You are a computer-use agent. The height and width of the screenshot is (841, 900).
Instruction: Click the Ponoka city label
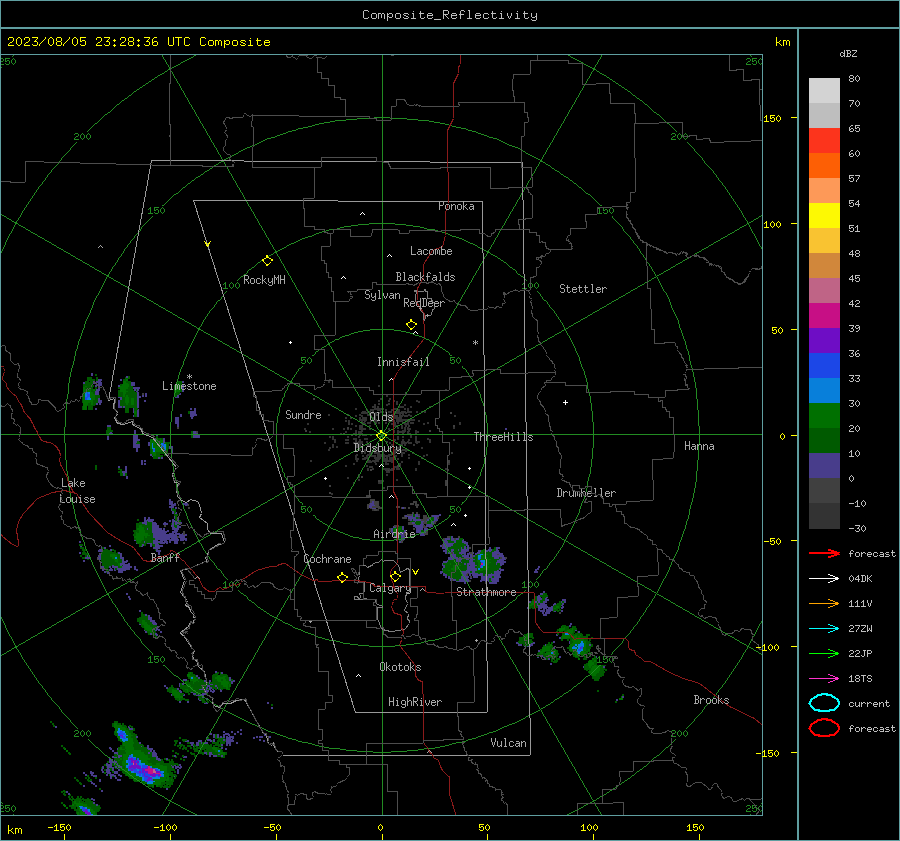(456, 206)
